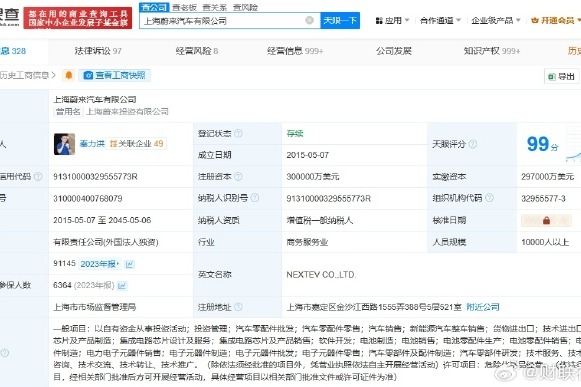Click the chart icon beside 6364 insured count

tap(122, 285)
